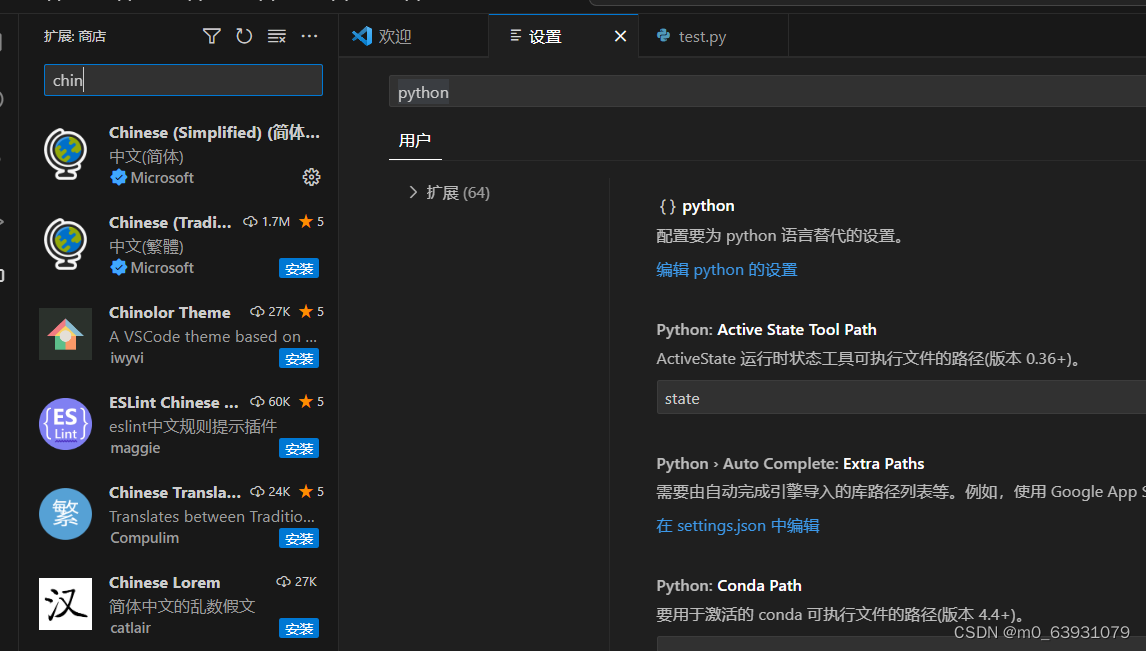Click the 1.7M download count
1146x651 pixels.
pos(267,221)
